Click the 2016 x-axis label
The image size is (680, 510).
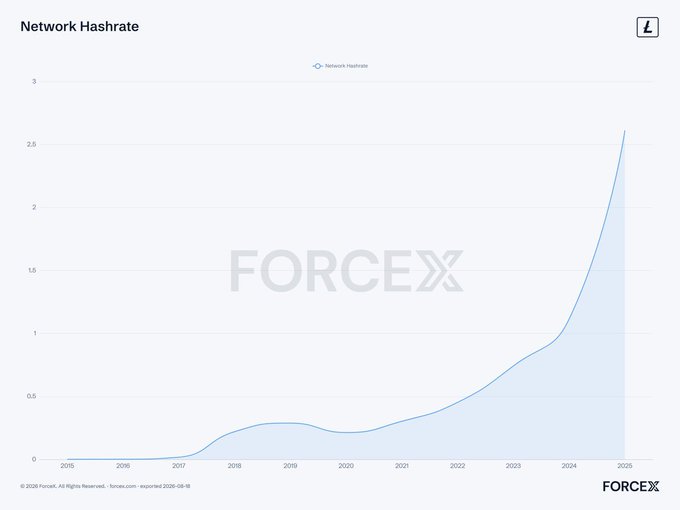pyautogui.click(x=123, y=466)
